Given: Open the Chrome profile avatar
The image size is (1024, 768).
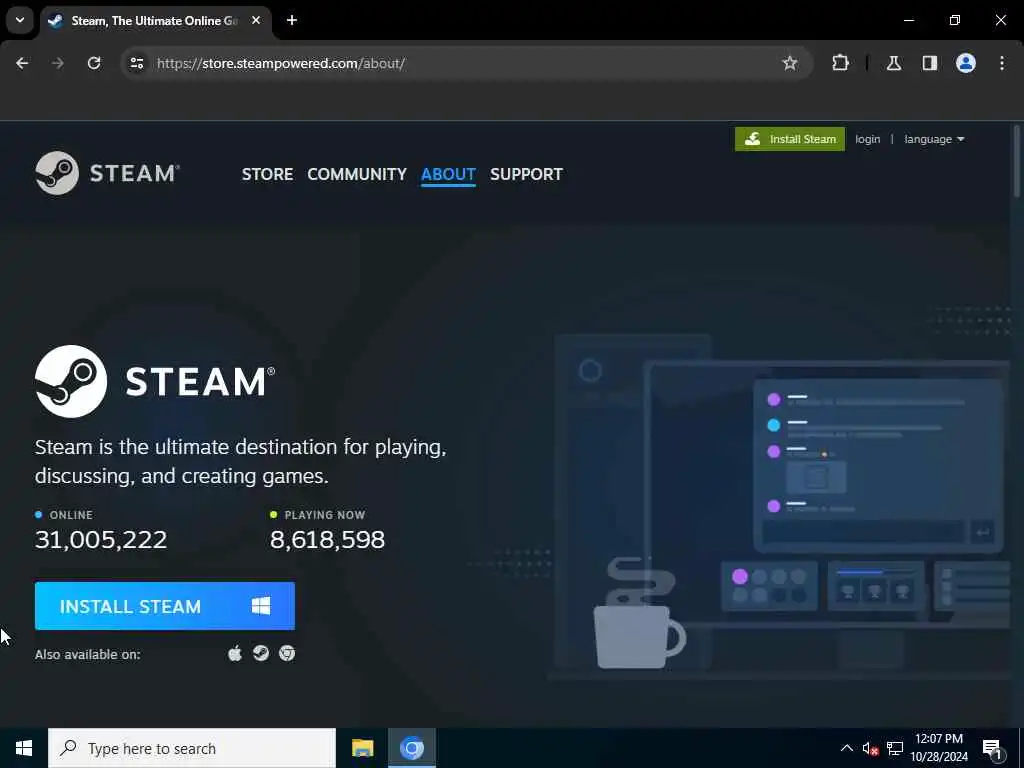Looking at the screenshot, I should coord(966,63).
